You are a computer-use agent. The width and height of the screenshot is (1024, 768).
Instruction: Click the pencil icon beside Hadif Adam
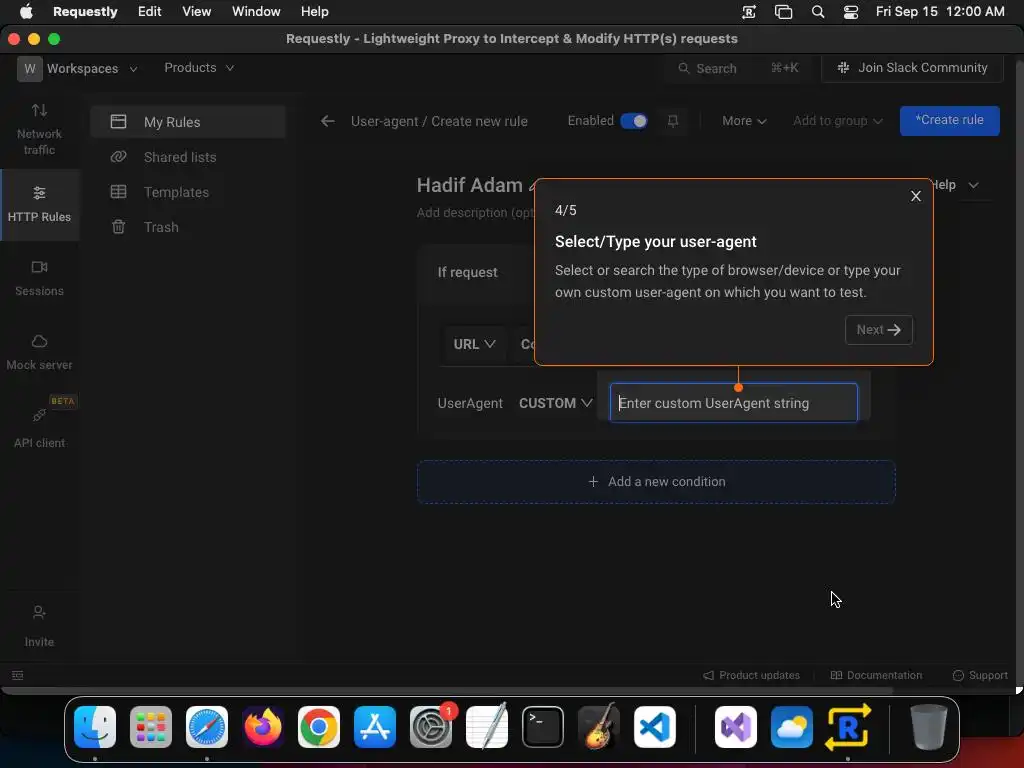532,186
